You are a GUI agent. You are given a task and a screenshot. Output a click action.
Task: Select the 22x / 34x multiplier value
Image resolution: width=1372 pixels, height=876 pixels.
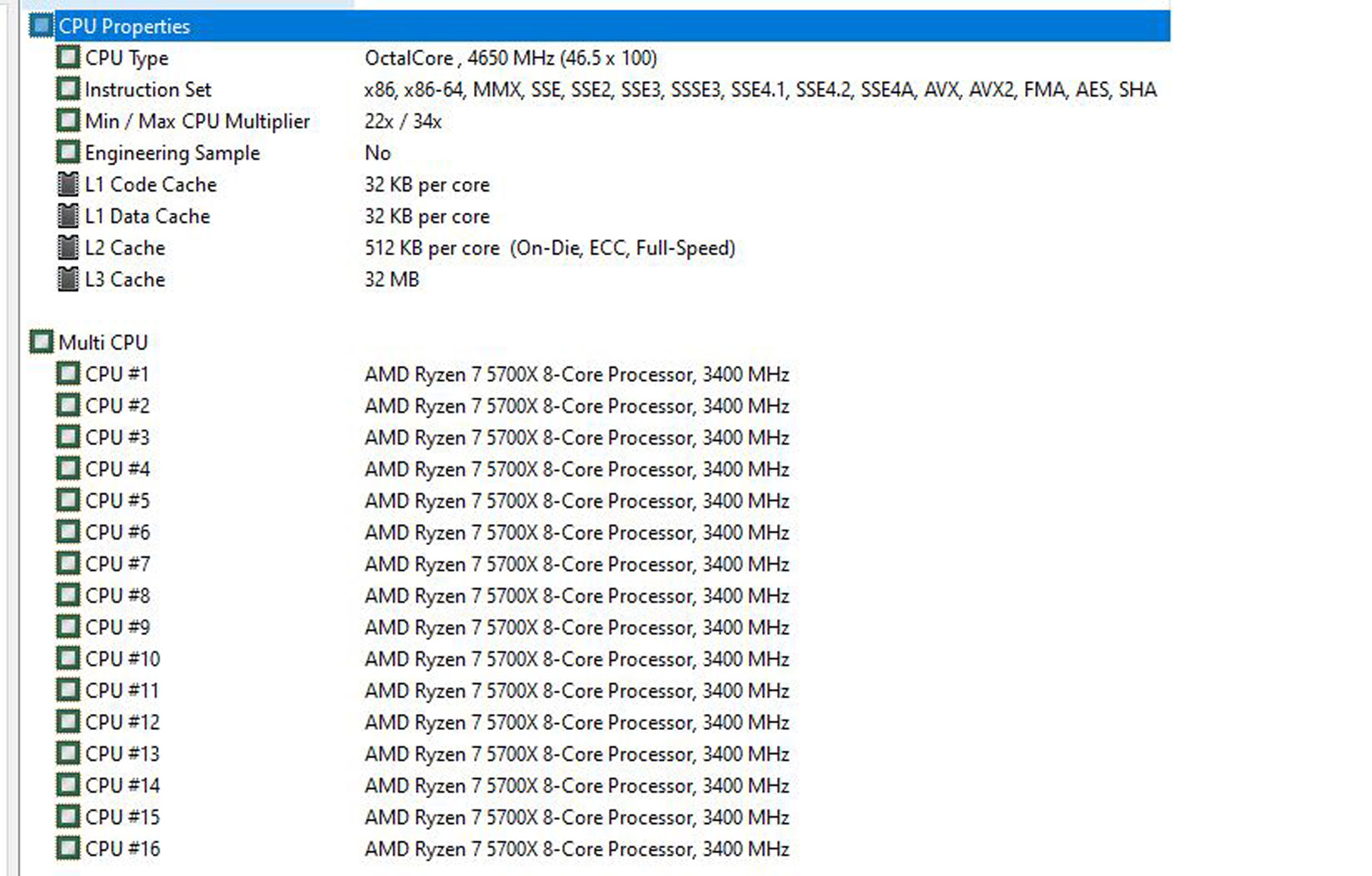point(403,121)
